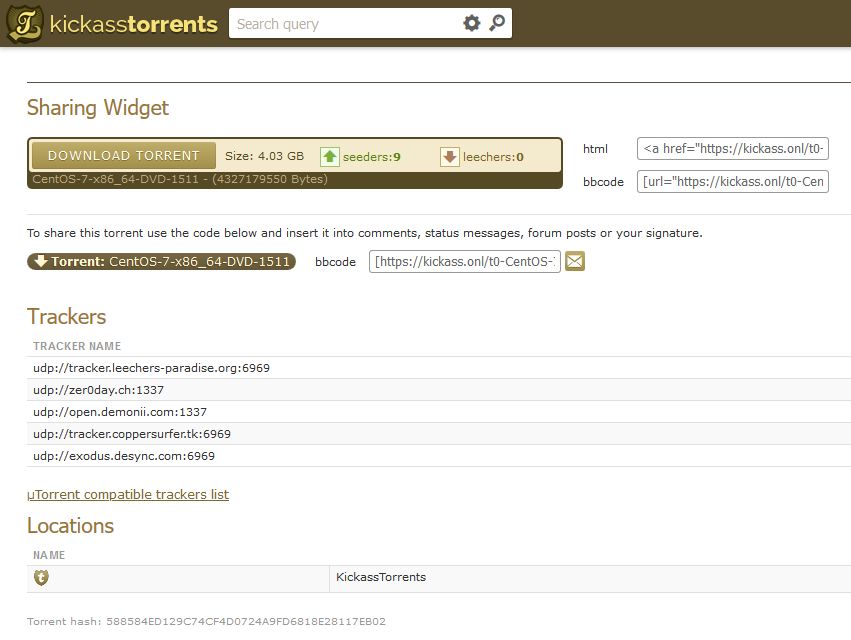Click the KickassTorrents shield logo icon

tap(24, 23)
